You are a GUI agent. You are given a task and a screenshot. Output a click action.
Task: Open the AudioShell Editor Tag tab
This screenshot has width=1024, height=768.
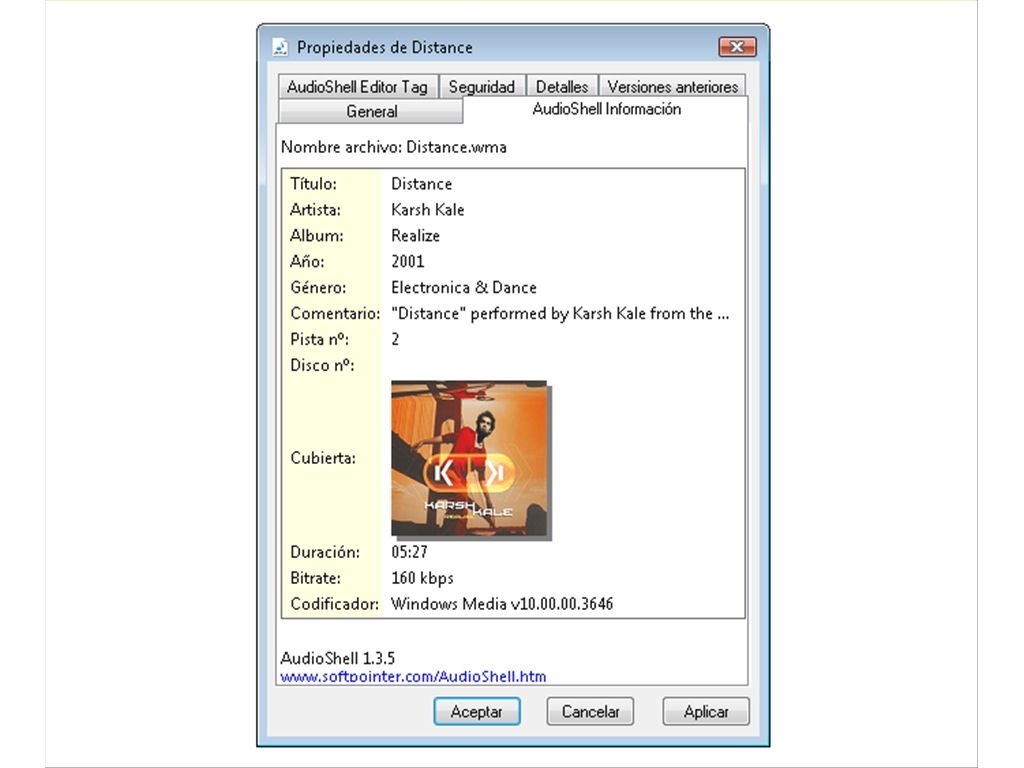coord(357,87)
